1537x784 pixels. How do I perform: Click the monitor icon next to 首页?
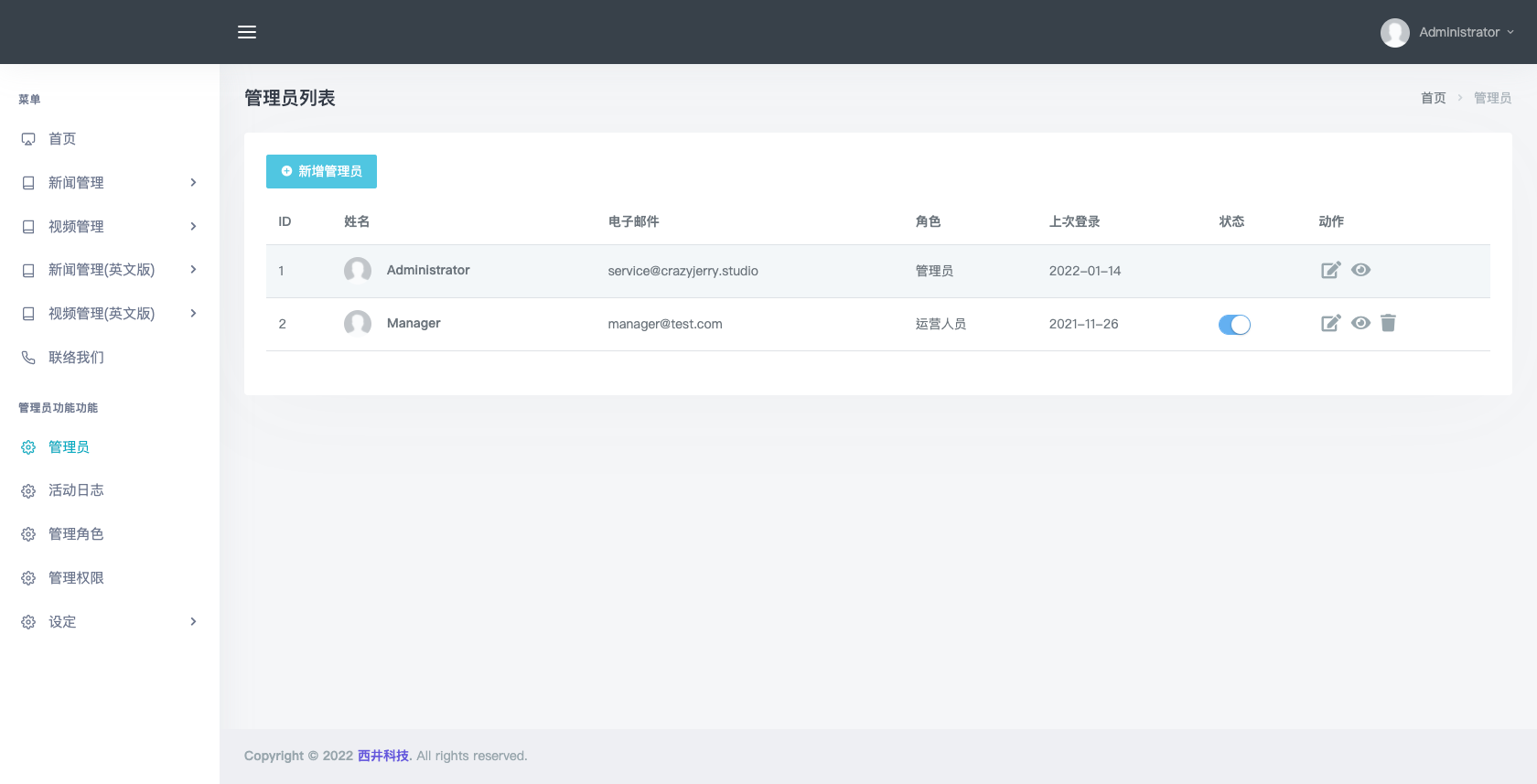(x=28, y=139)
